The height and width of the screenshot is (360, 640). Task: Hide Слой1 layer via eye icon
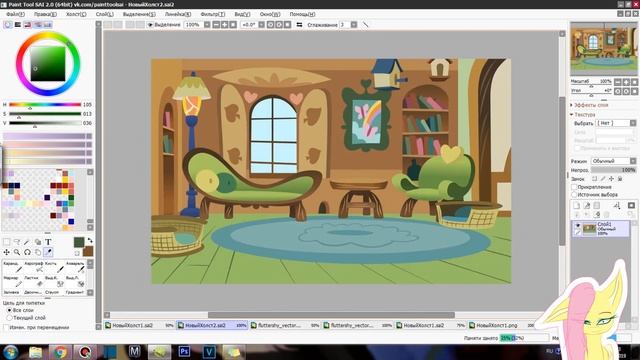coord(578,225)
